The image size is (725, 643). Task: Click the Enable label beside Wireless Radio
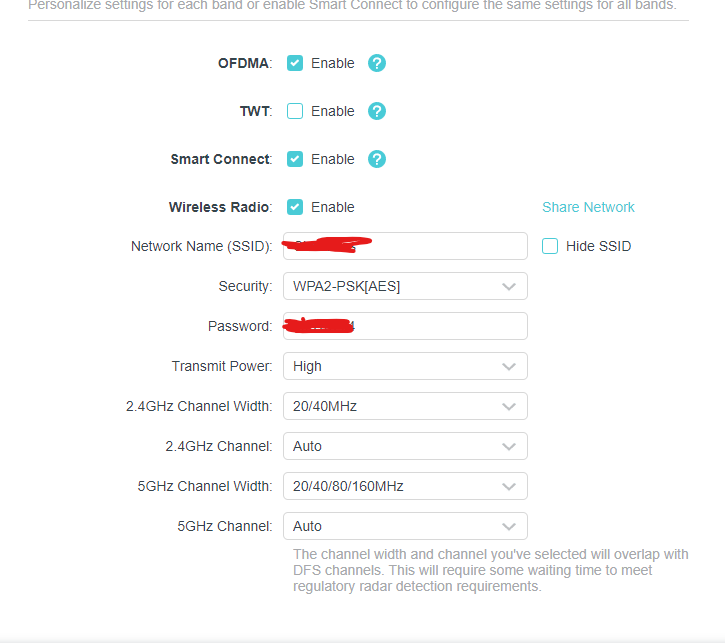click(x=332, y=207)
